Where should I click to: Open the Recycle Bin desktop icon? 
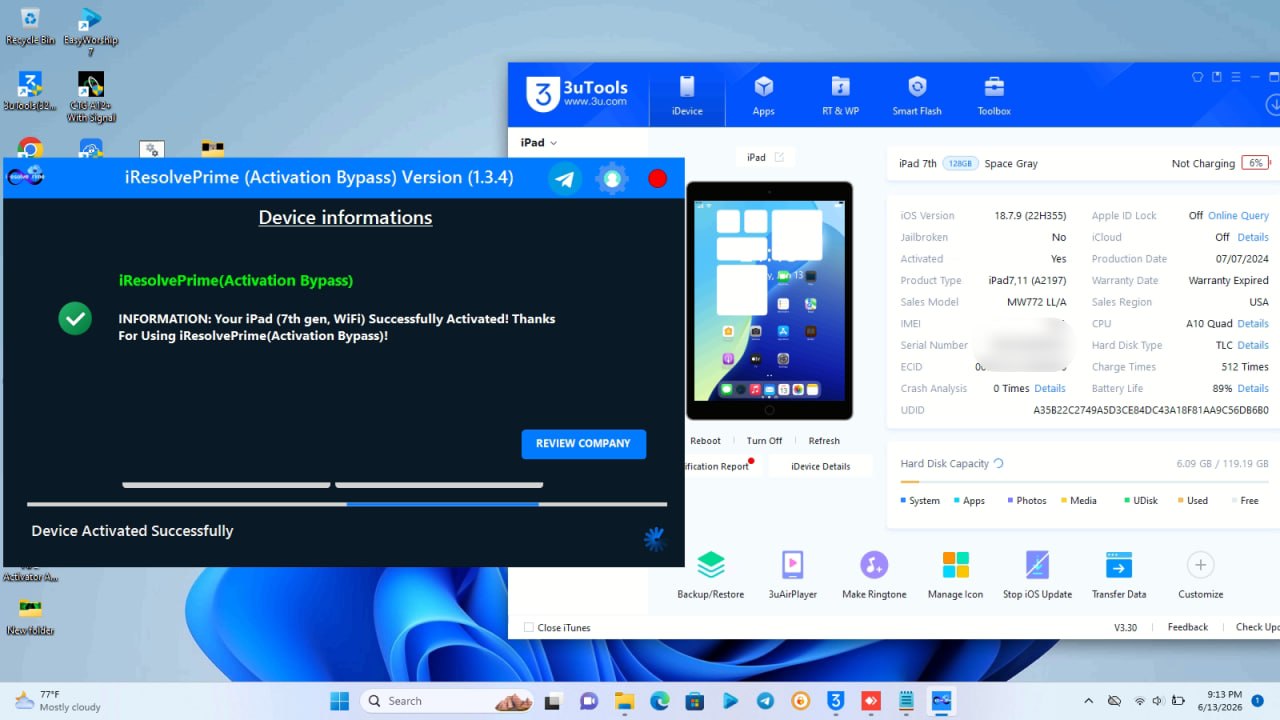click(30, 26)
